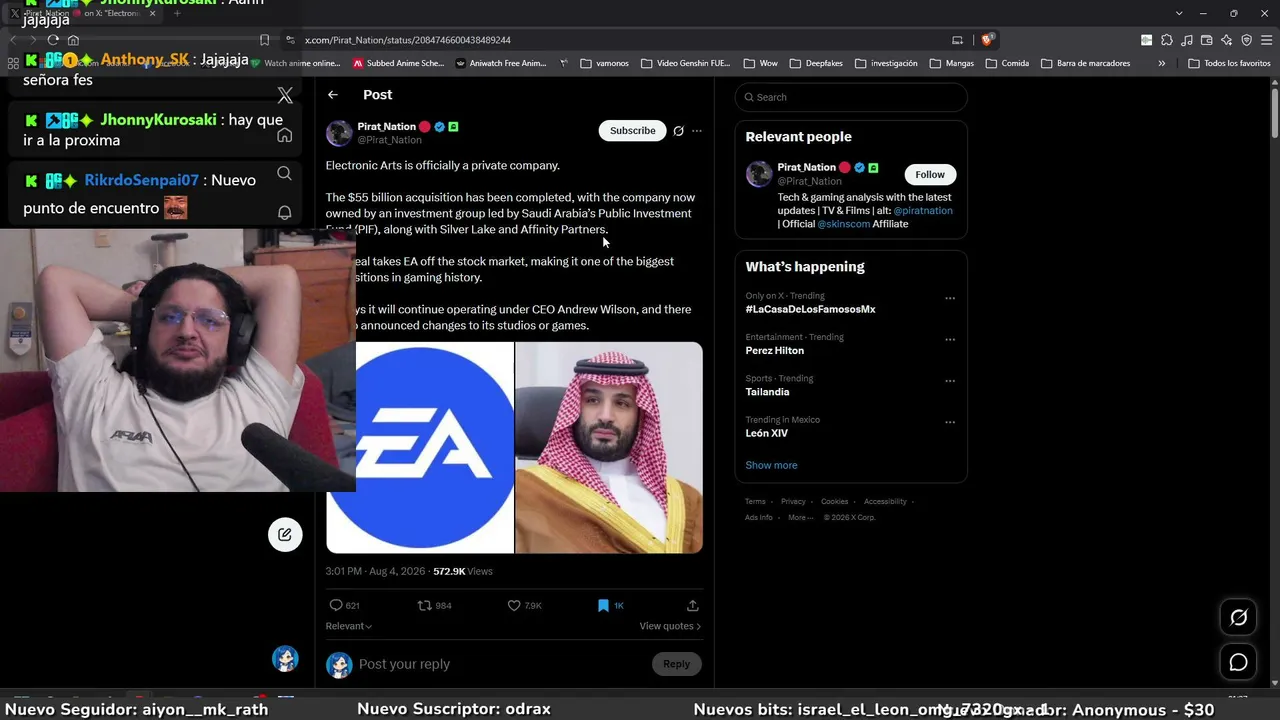The image size is (1280, 720).
Task: Open the @skinscom affiliate link
Action: 843,224
